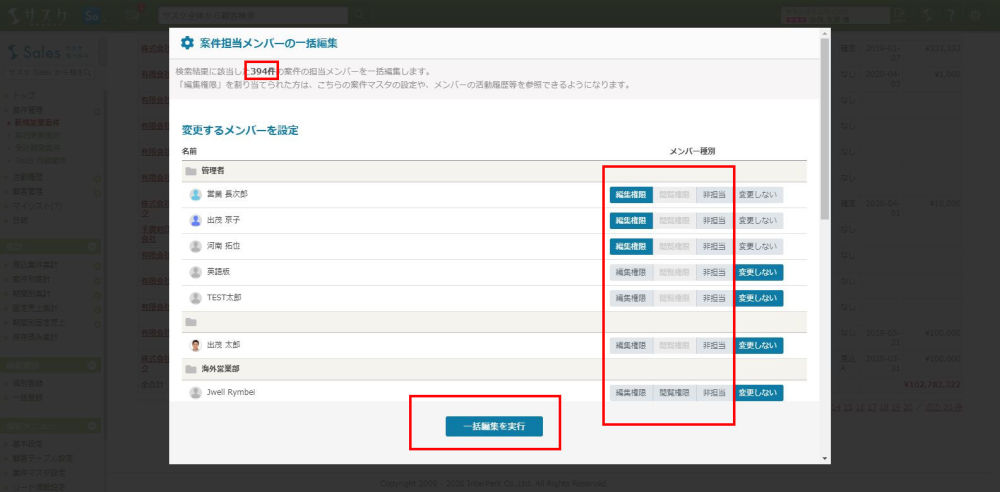The height and width of the screenshot is (492, 1000).
Task: Set the first 管理者 member to 非担当
Action: pyautogui.click(x=714, y=194)
